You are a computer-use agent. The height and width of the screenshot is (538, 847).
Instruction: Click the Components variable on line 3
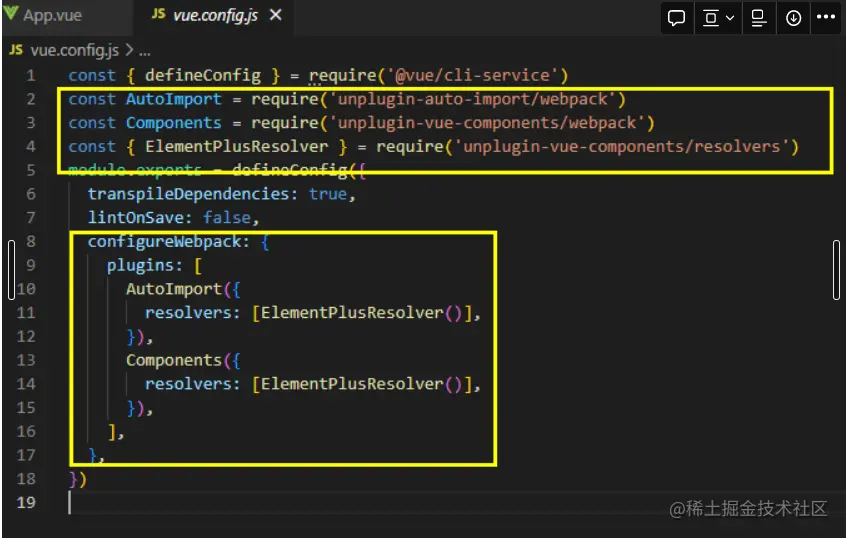click(x=174, y=123)
